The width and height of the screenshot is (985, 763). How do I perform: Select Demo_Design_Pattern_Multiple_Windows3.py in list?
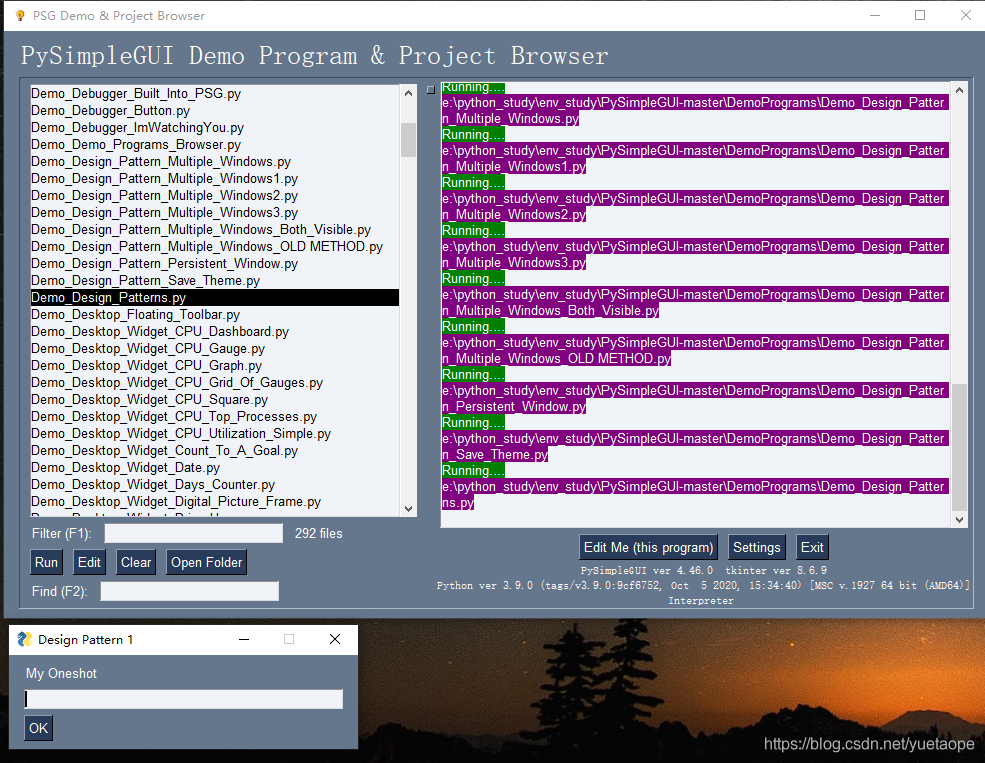[215, 212]
